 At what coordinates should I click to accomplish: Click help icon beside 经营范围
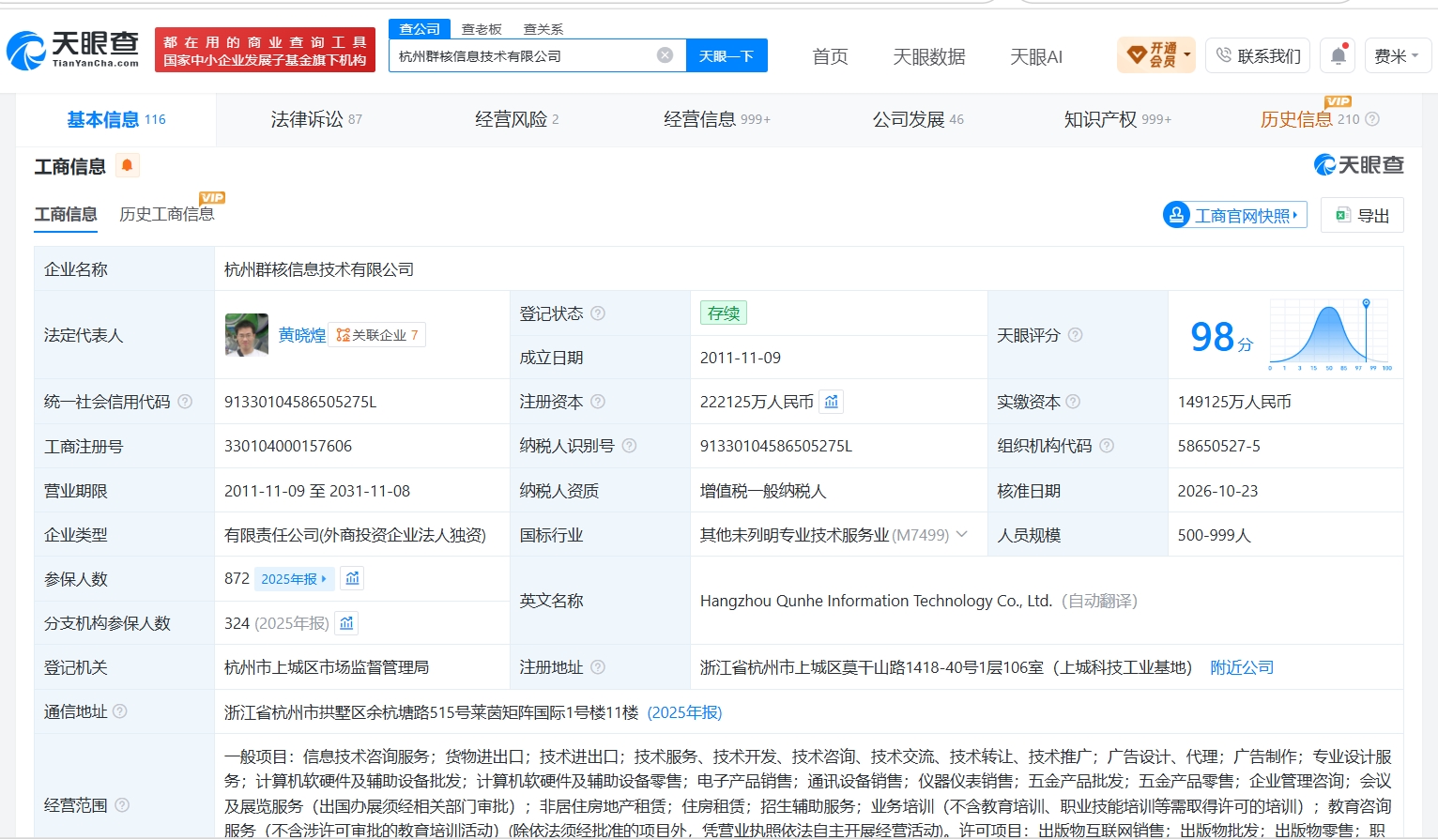122,805
